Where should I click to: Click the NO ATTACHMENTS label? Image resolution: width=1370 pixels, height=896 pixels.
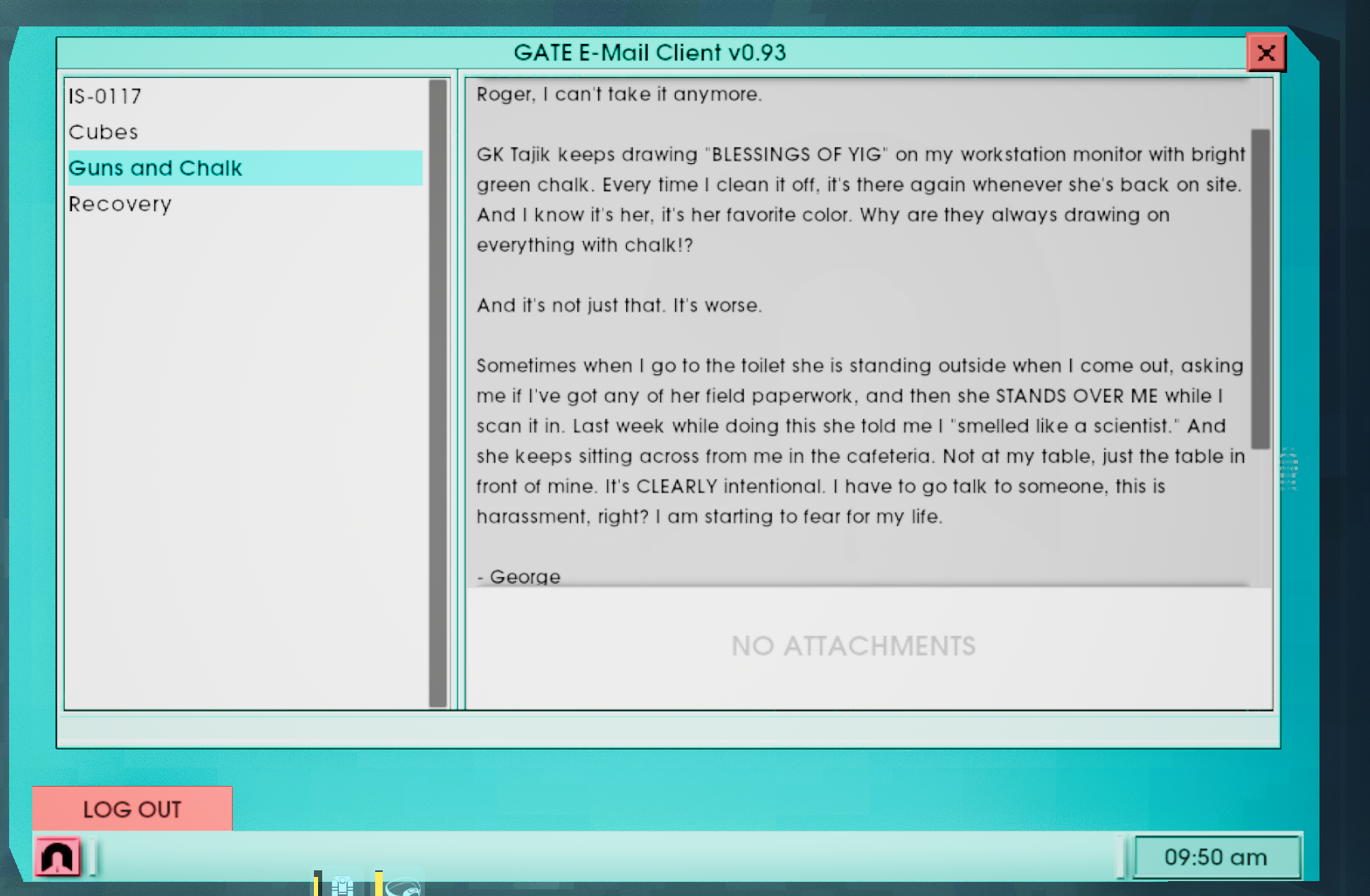853,646
